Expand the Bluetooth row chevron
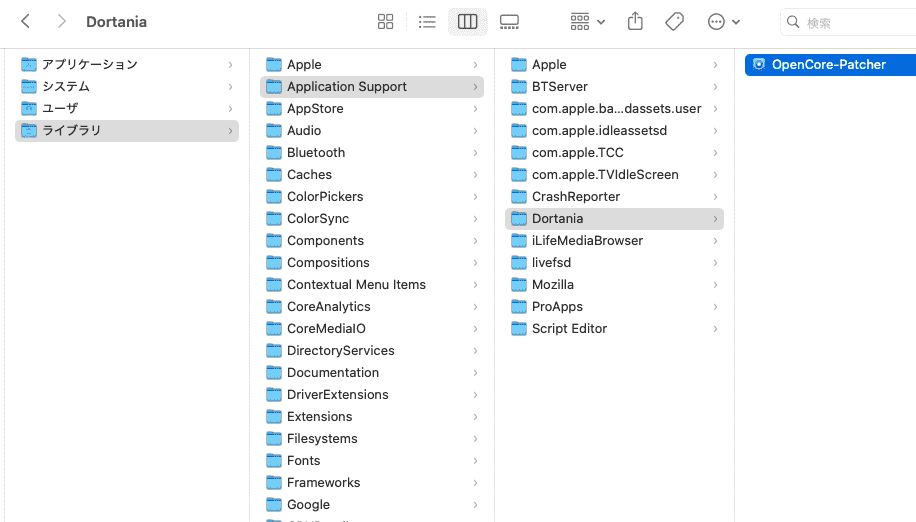Screen dimensions: 916x522 click(x=476, y=152)
